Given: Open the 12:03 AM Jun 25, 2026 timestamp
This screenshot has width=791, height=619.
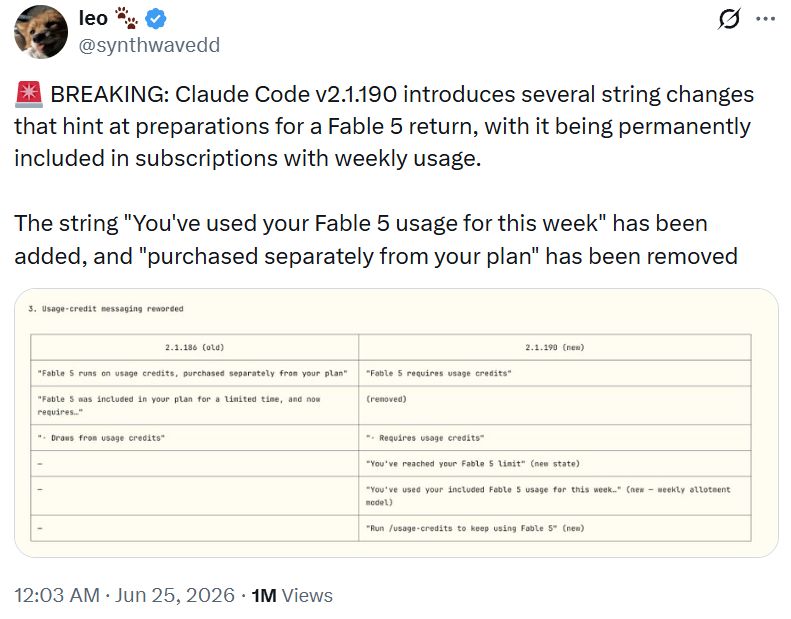Looking at the screenshot, I should (124, 595).
